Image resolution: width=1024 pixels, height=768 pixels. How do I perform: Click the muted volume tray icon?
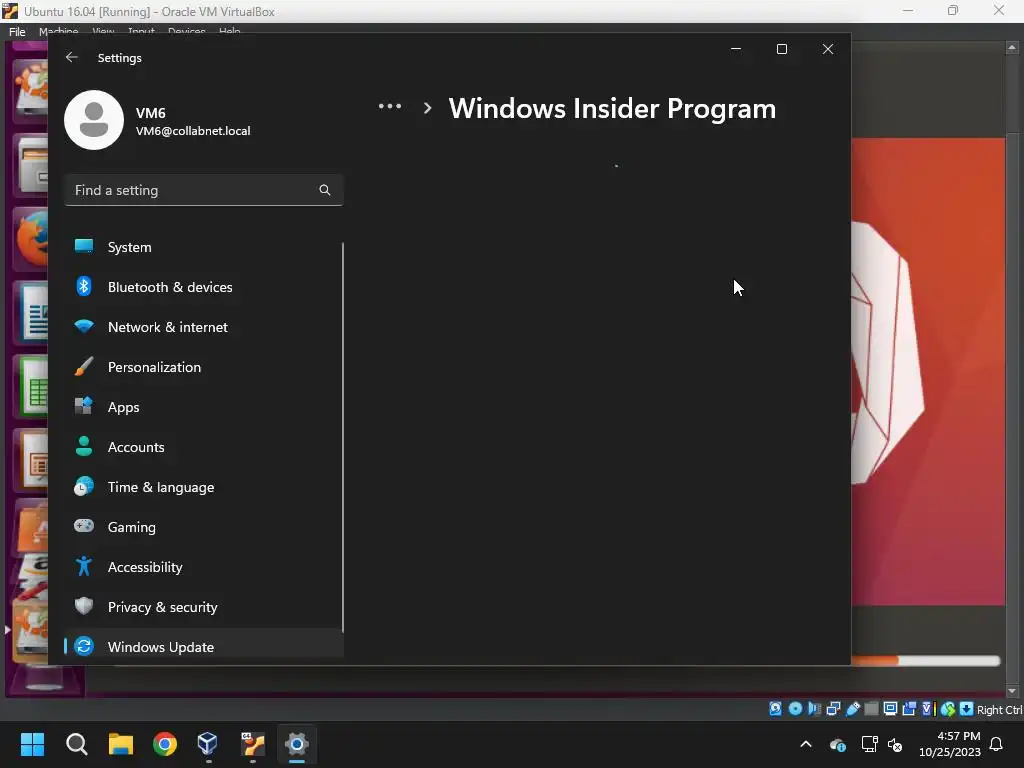pyautogui.click(x=895, y=744)
